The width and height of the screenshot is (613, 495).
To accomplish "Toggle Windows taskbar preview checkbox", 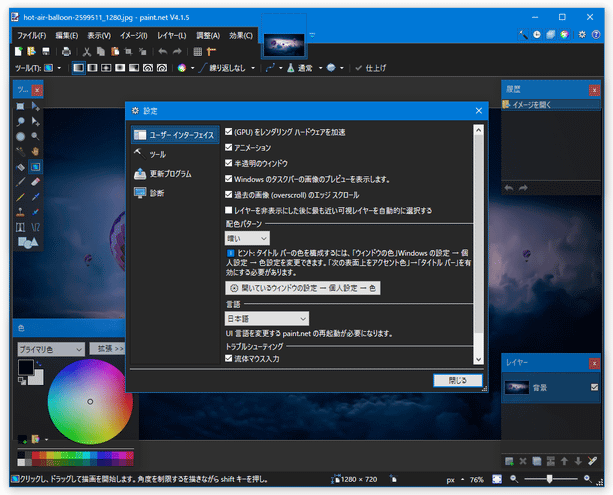I will (229, 179).
